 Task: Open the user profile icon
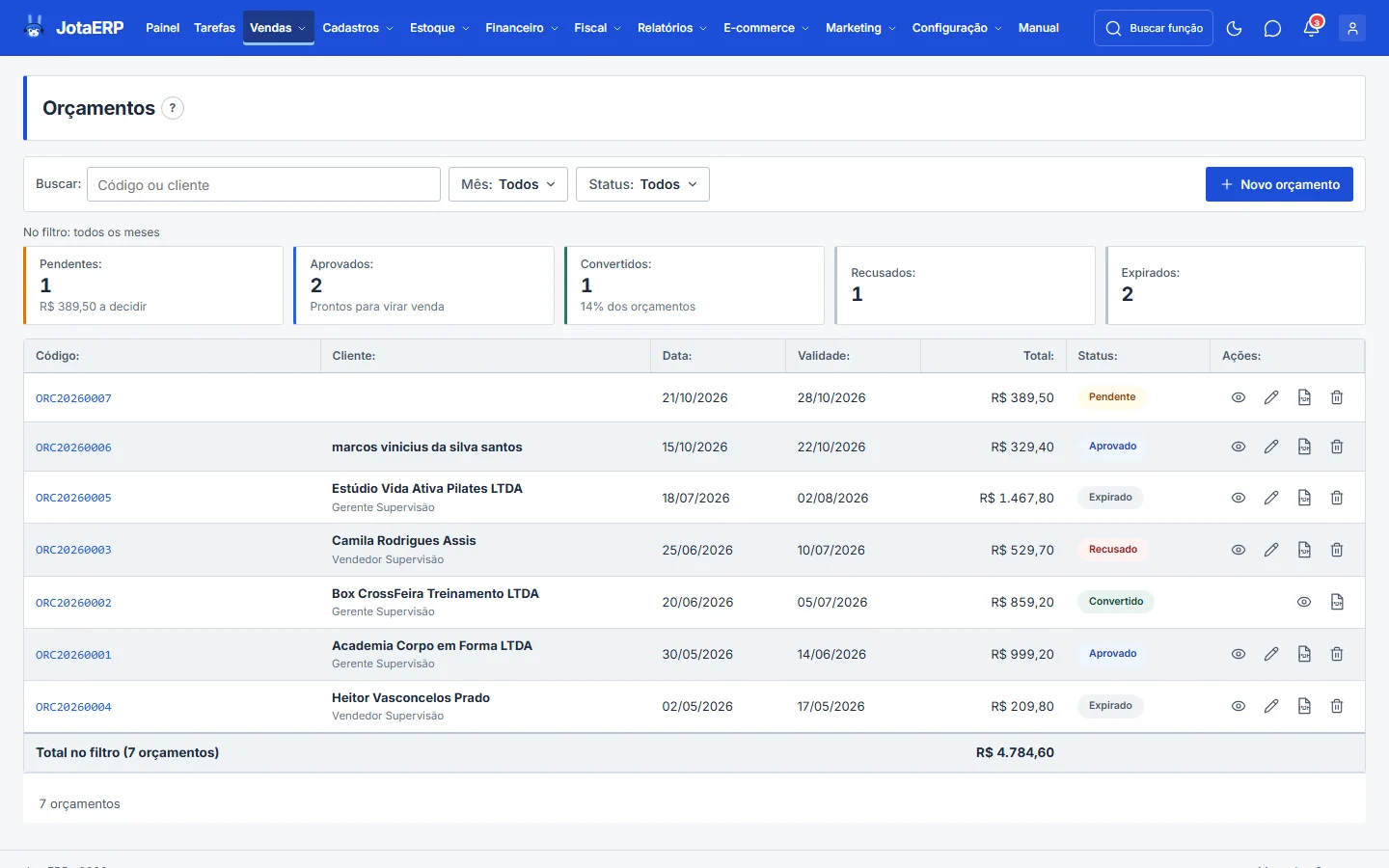point(1352,28)
